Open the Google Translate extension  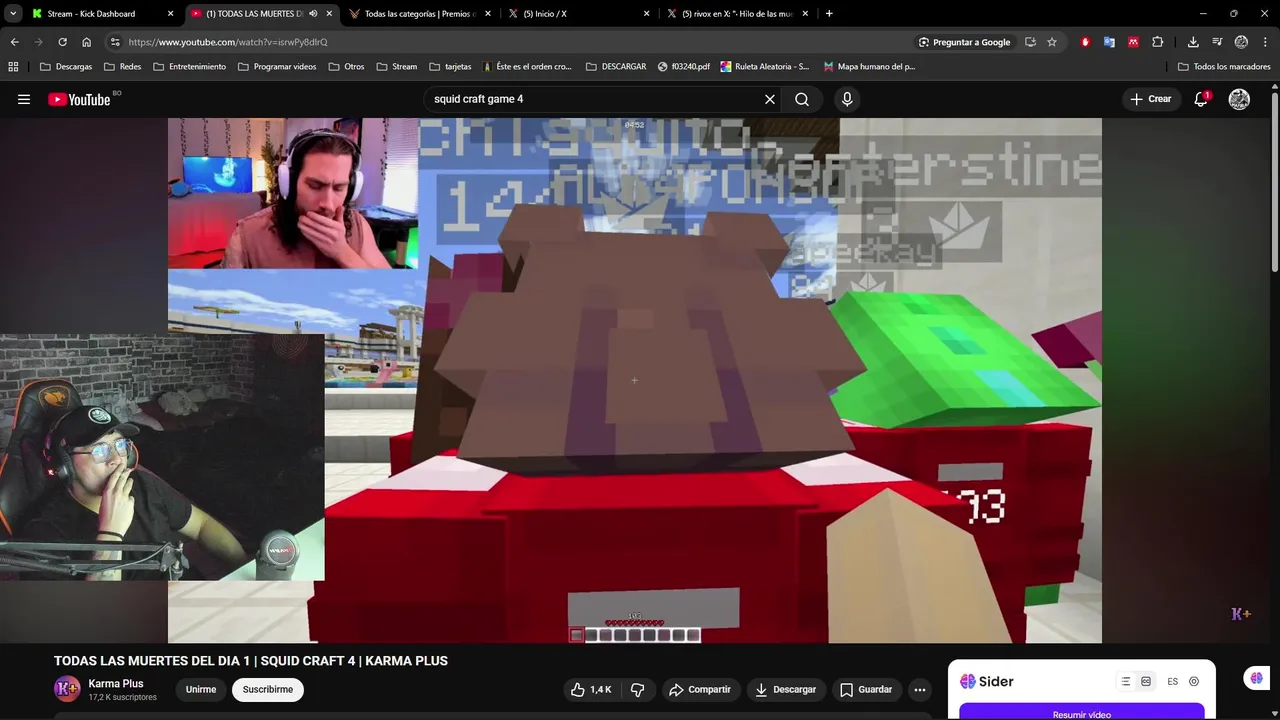(x=1109, y=42)
